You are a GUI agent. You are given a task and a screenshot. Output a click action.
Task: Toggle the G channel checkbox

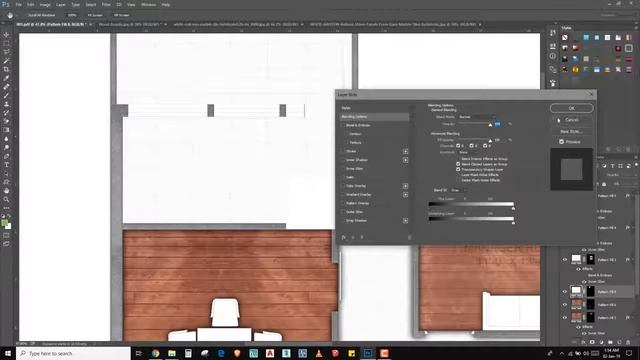click(x=471, y=146)
